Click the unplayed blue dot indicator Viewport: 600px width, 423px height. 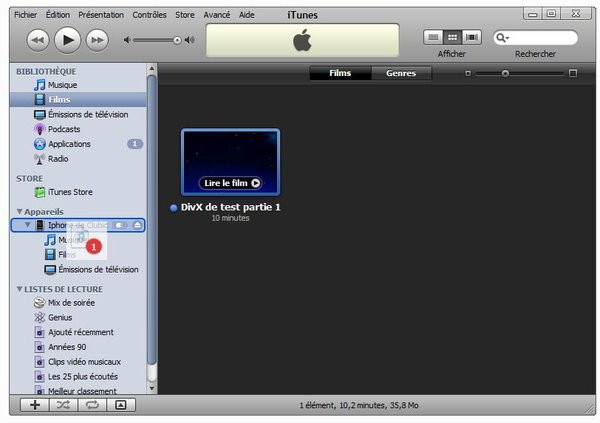click(173, 208)
